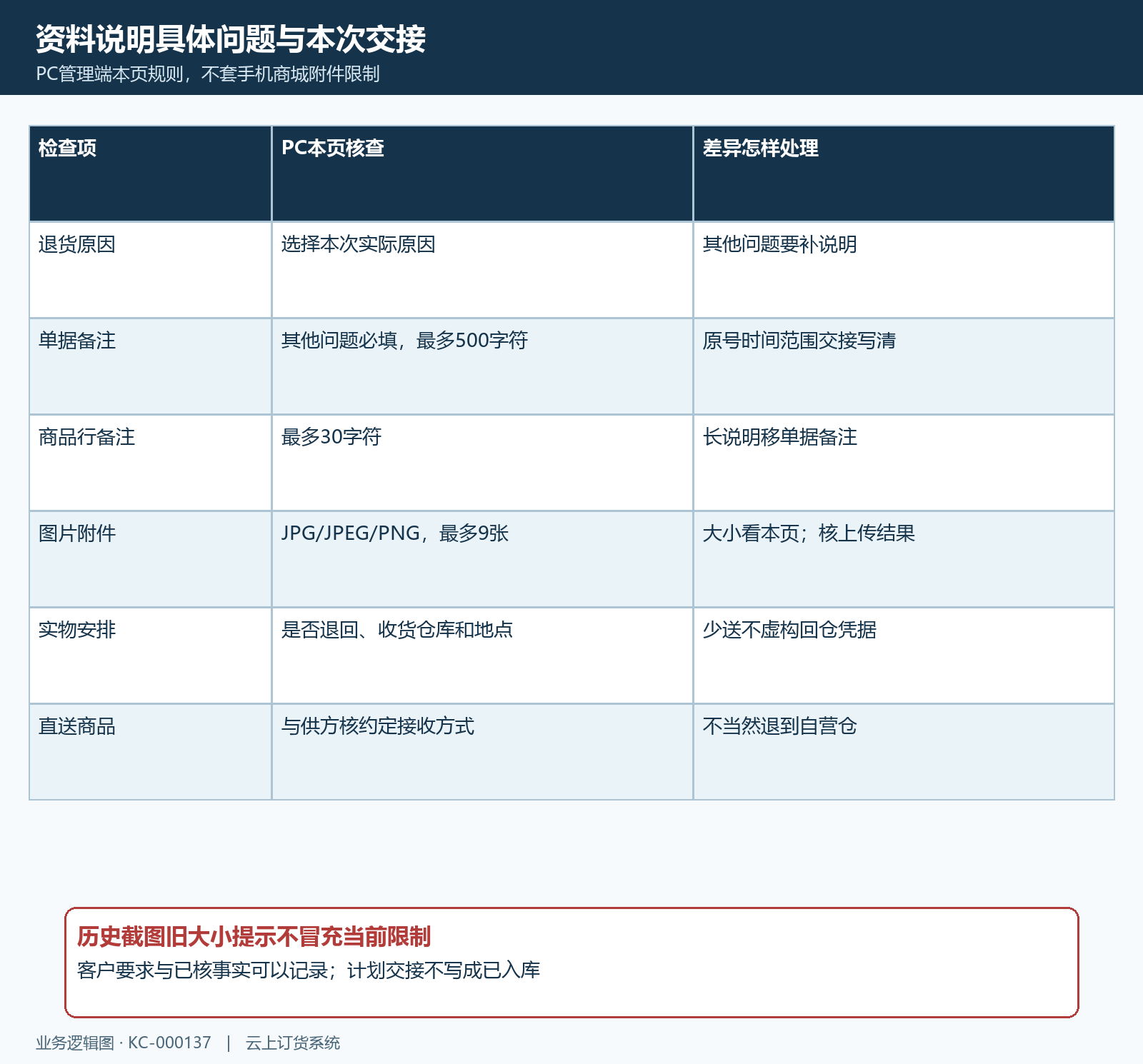The height and width of the screenshot is (1064, 1143).
Task: Select the cell 其他问题必填，最多500字符
Action: click(482, 366)
